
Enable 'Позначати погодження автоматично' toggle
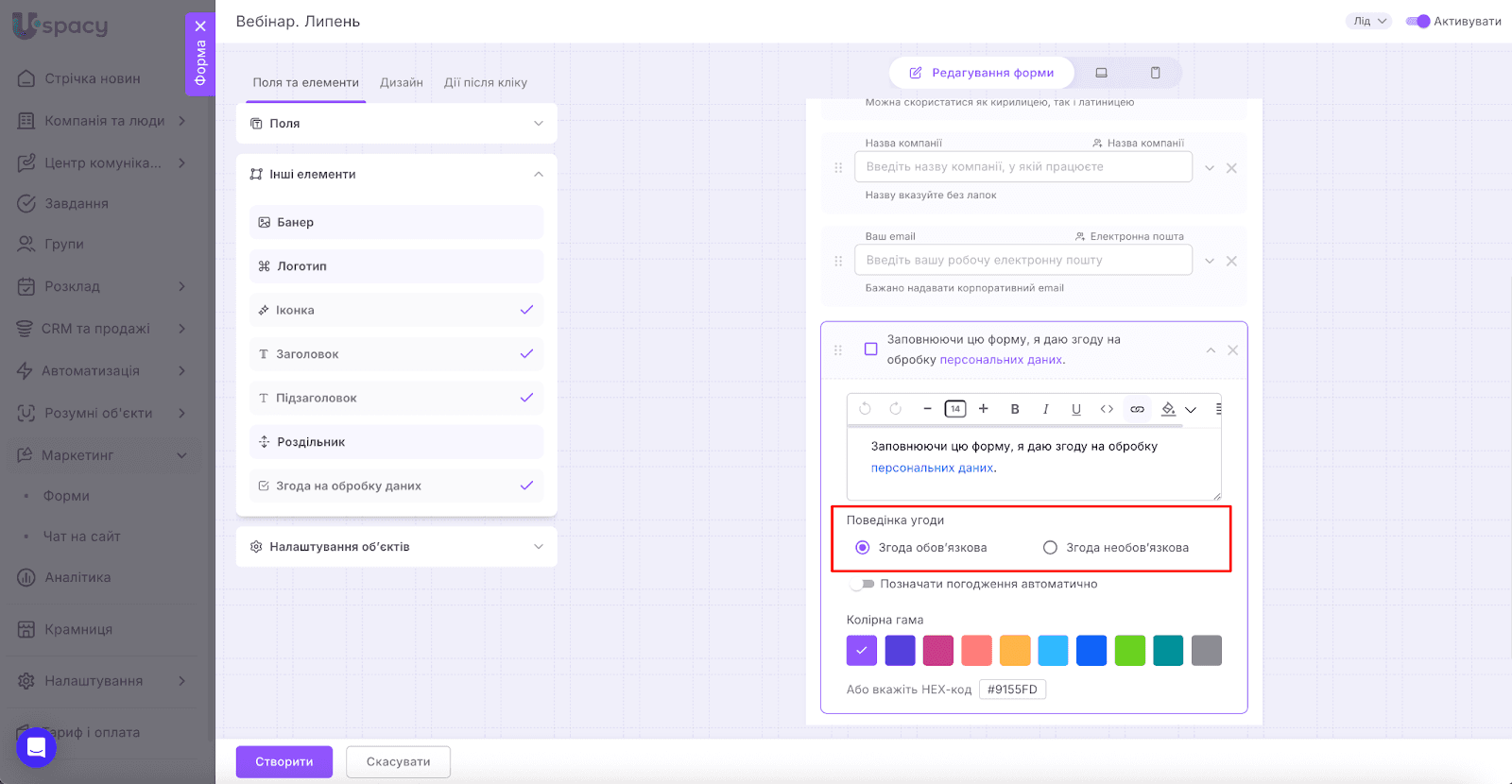coord(861,584)
